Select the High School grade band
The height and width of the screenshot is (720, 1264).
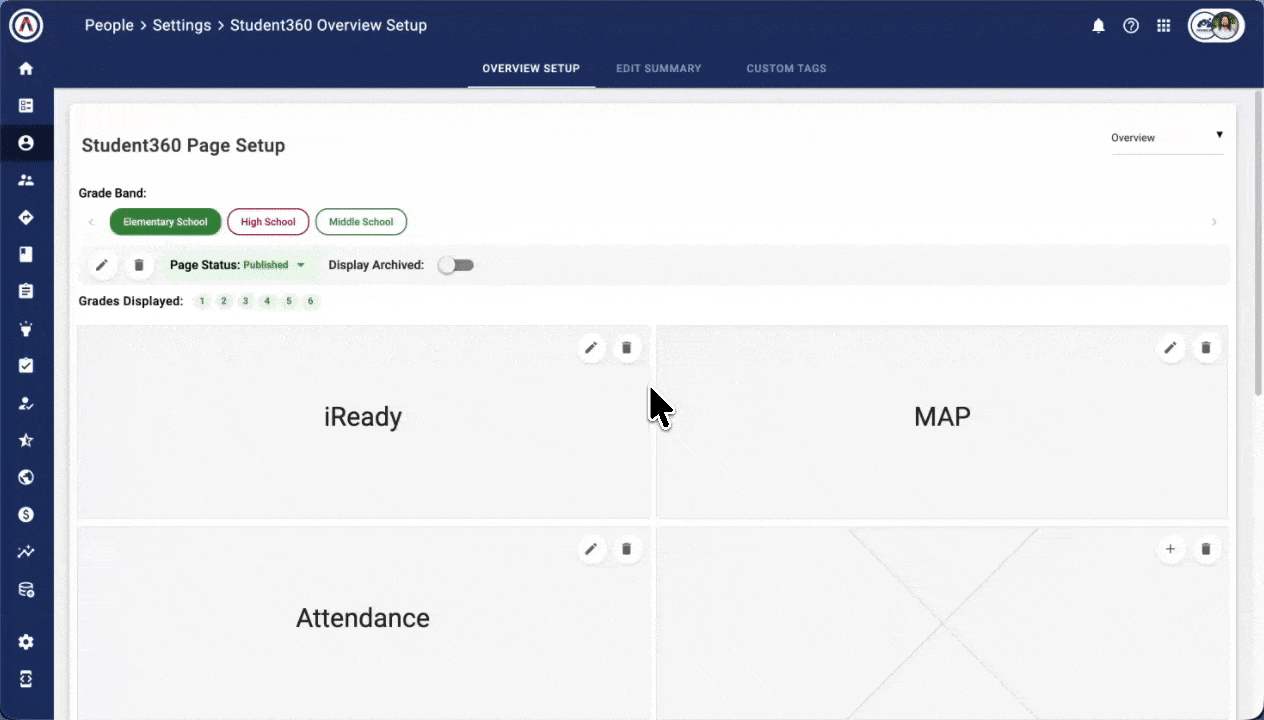(x=268, y=222)
